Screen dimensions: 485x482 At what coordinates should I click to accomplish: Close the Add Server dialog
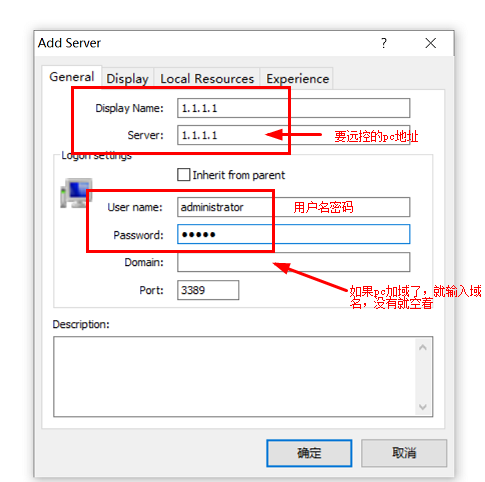431,43
